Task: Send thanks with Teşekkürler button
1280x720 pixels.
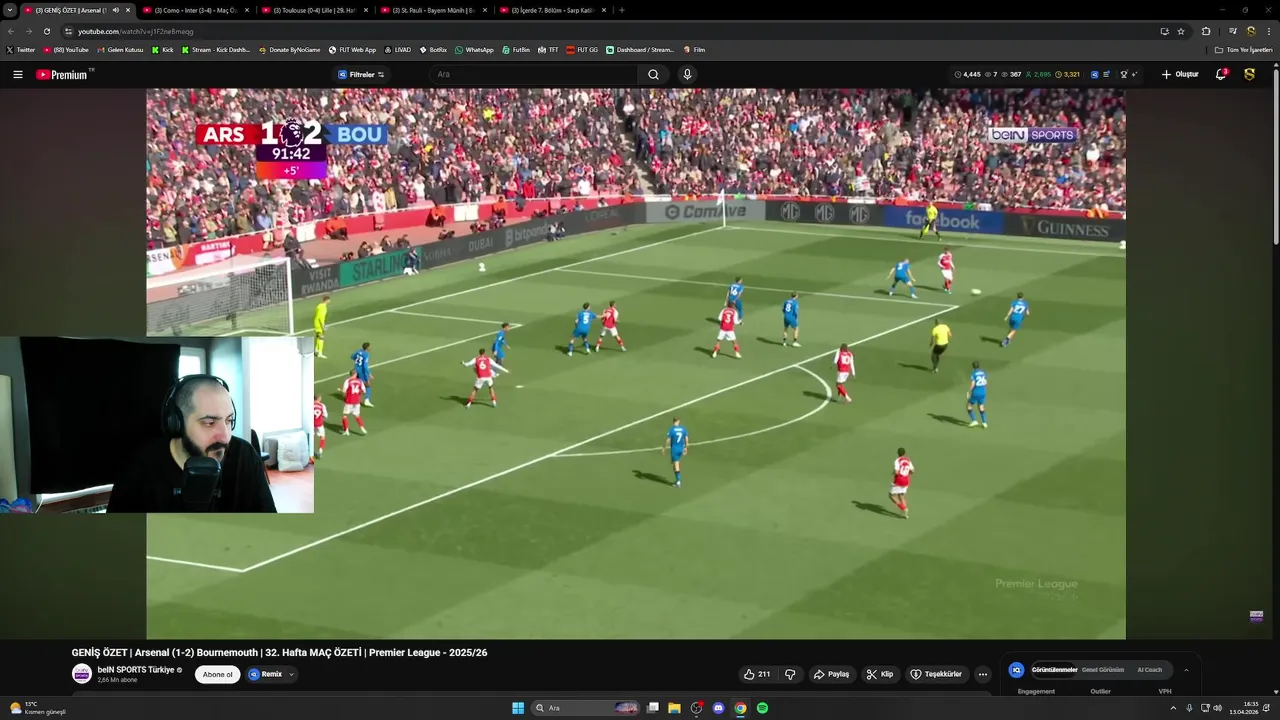Action: click(936, 674)
